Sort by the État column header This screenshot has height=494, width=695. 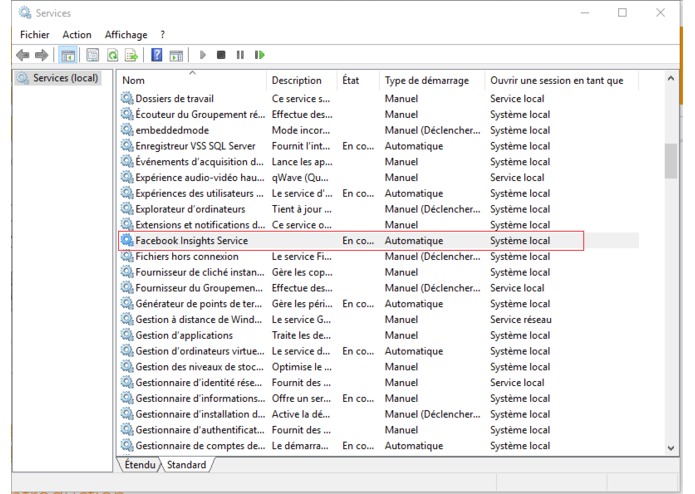point(358,80)
